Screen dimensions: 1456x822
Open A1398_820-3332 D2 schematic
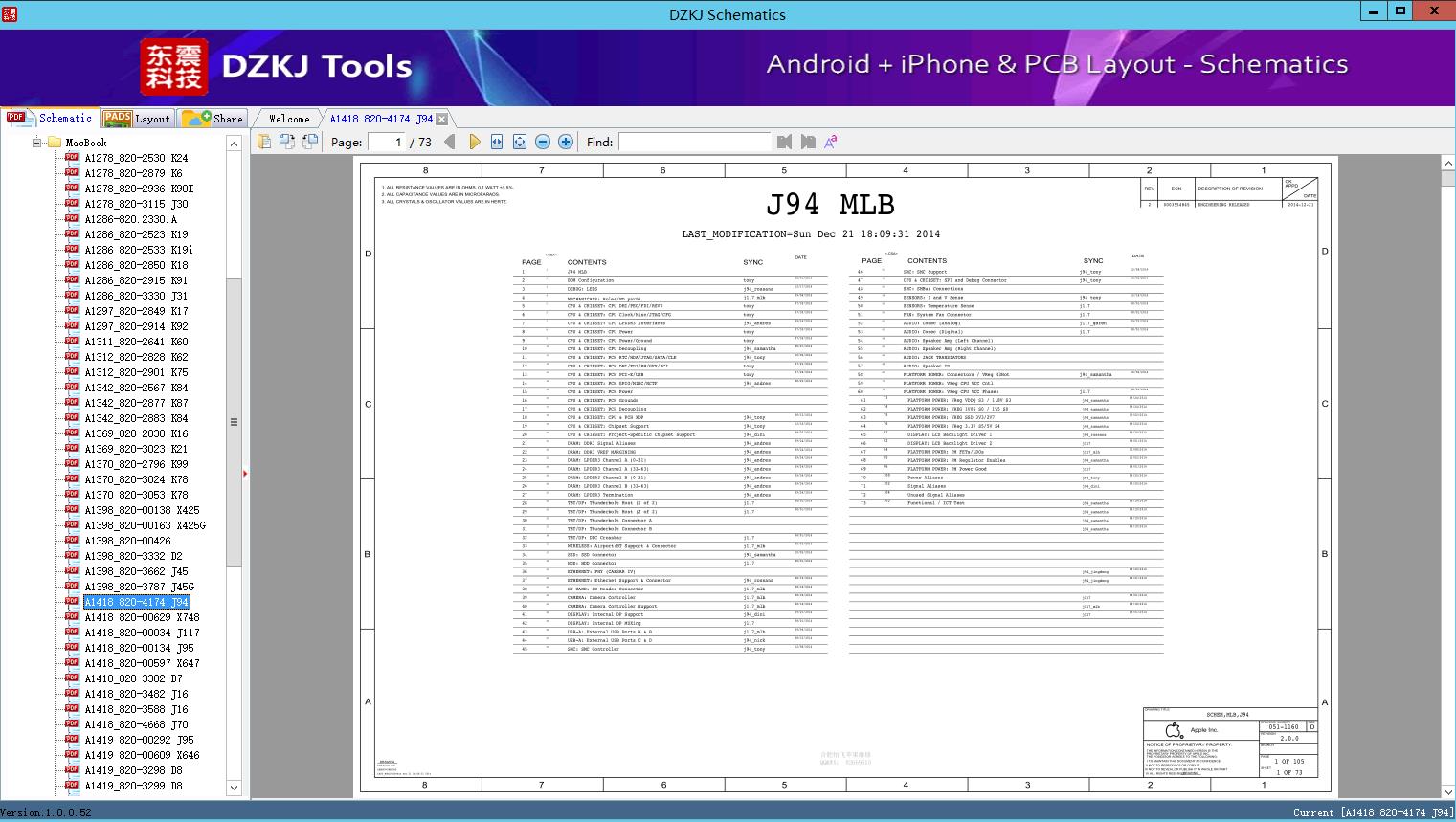tap(133, 556)
